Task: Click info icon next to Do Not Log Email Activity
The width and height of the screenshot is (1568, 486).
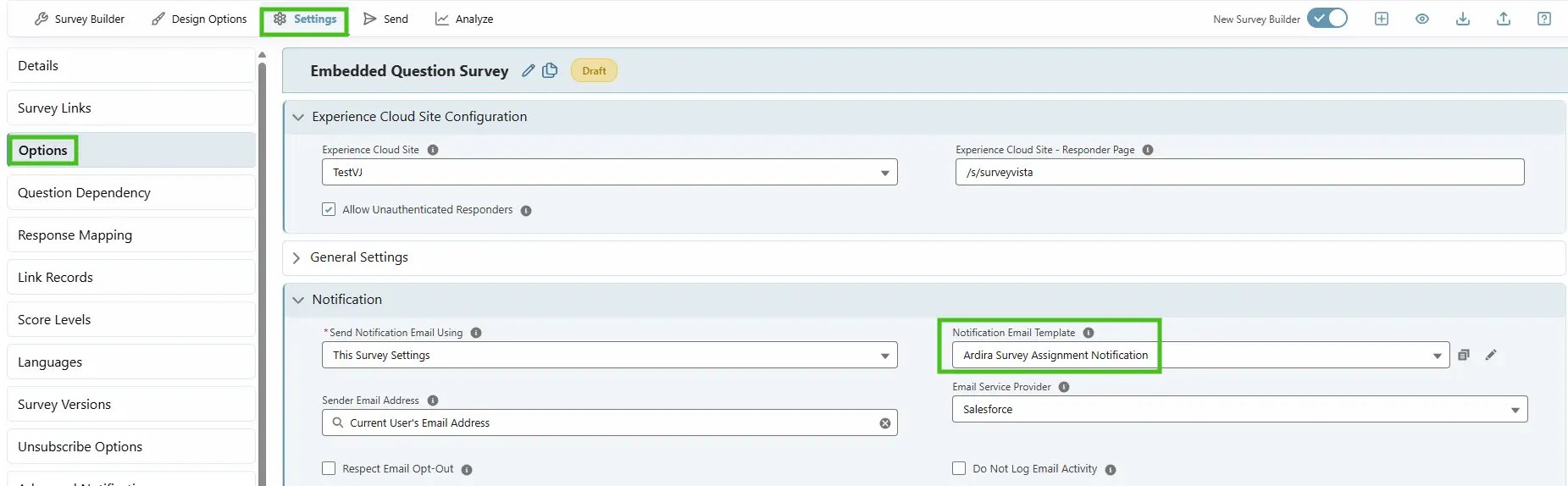Action: [x=1111, y=470]
